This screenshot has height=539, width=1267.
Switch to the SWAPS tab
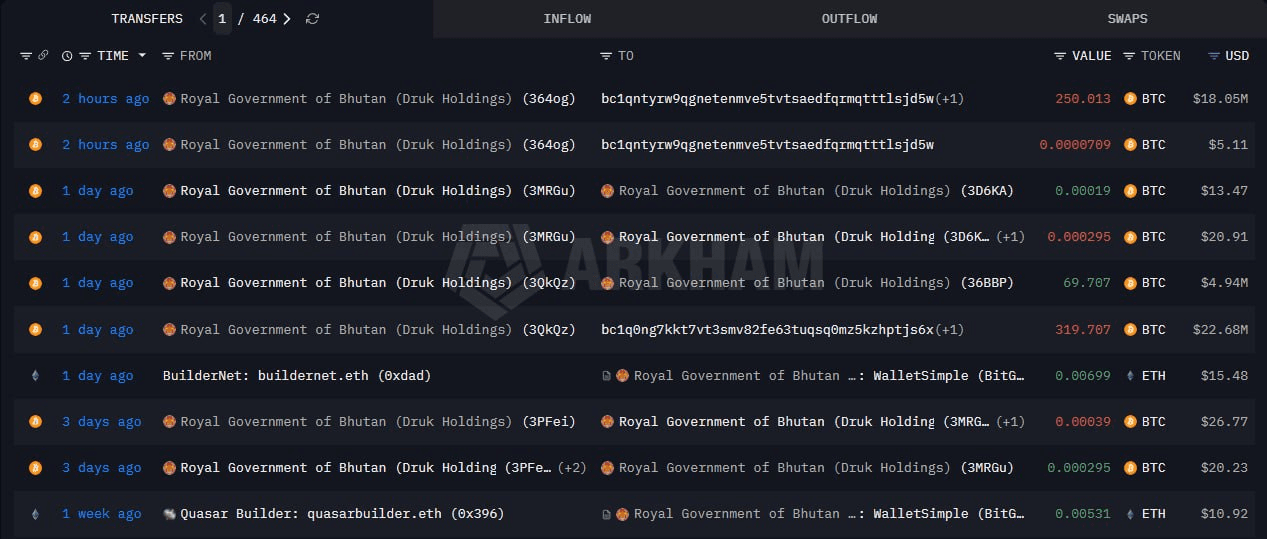(1127, 19)
